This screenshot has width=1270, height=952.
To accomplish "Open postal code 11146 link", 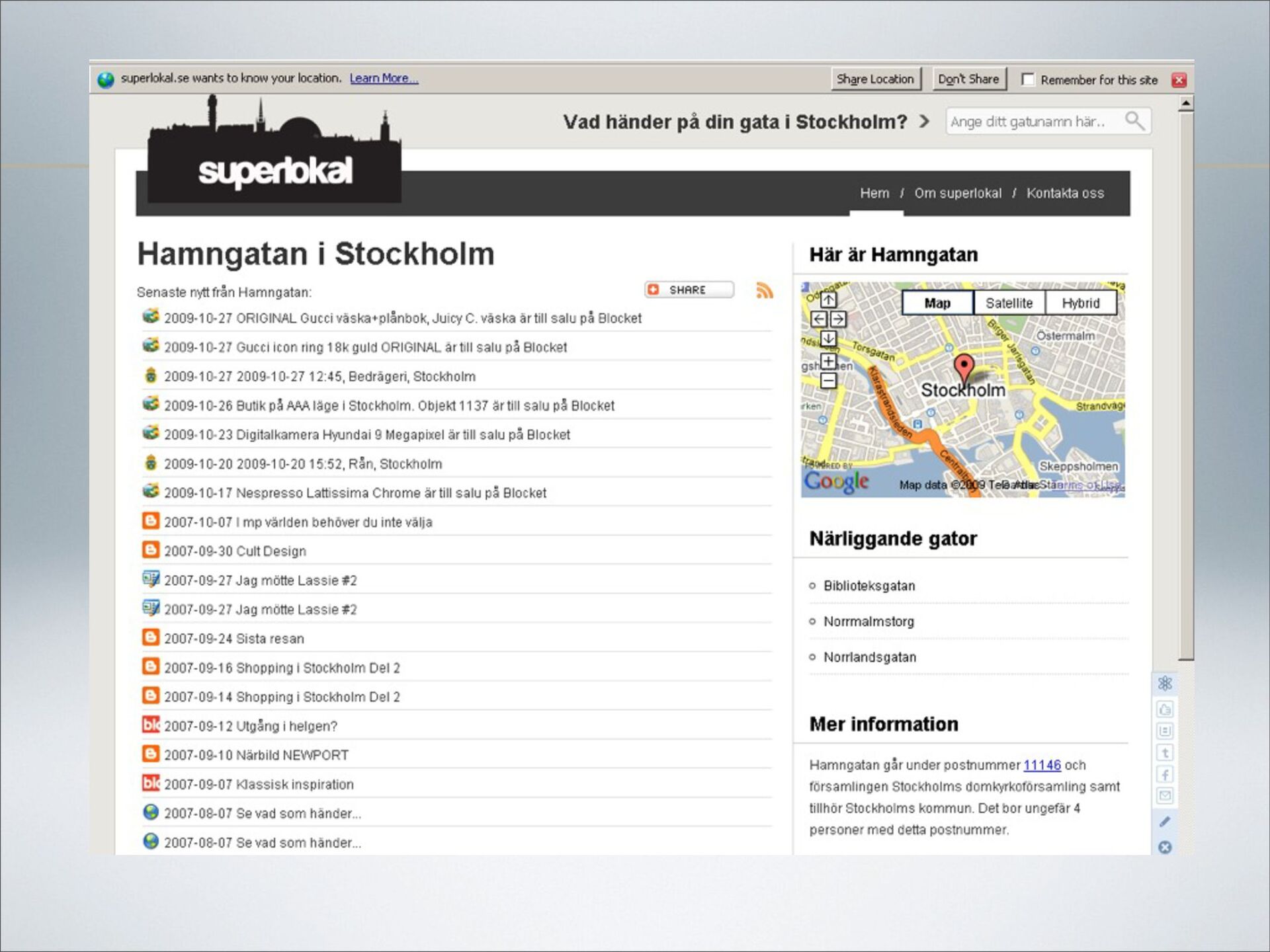I will [1042, 765].
